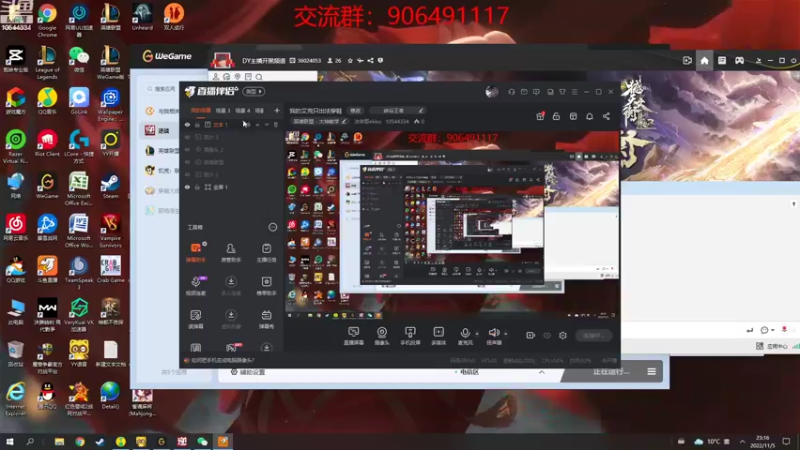Open the hamburger menu next to 正在运行
800x450 pixels.
coord(652,371)
